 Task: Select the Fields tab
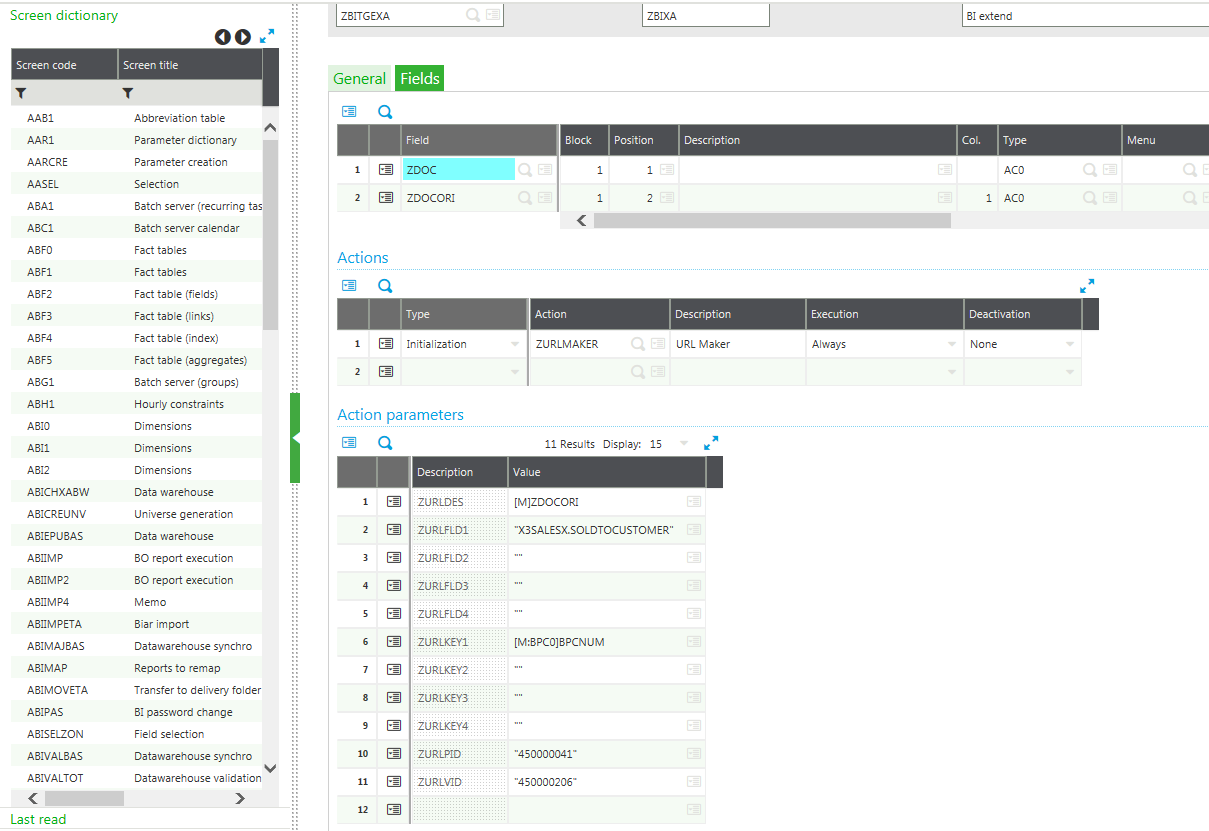(419, 79)
